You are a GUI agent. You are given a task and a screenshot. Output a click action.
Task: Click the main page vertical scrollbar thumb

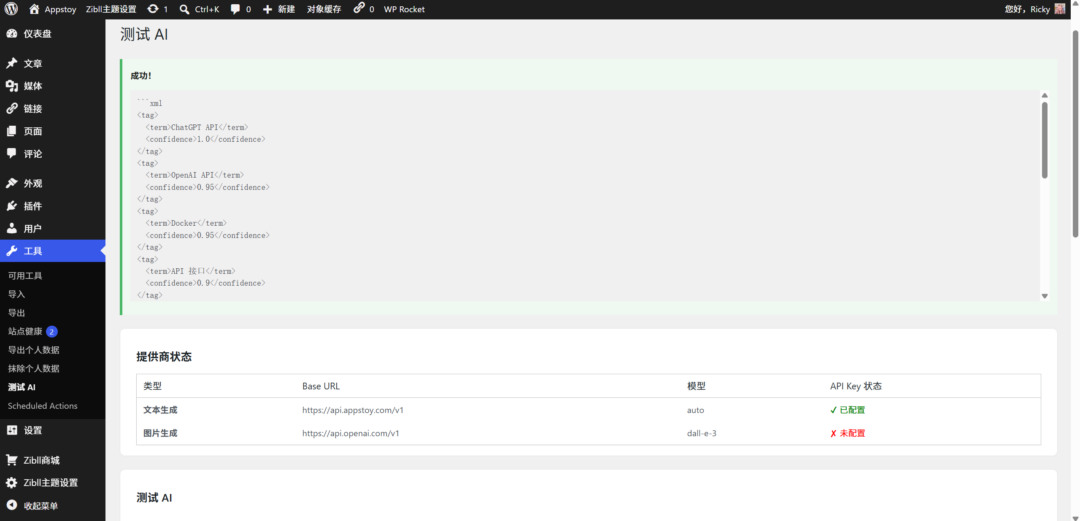(x=1075, y=134)
